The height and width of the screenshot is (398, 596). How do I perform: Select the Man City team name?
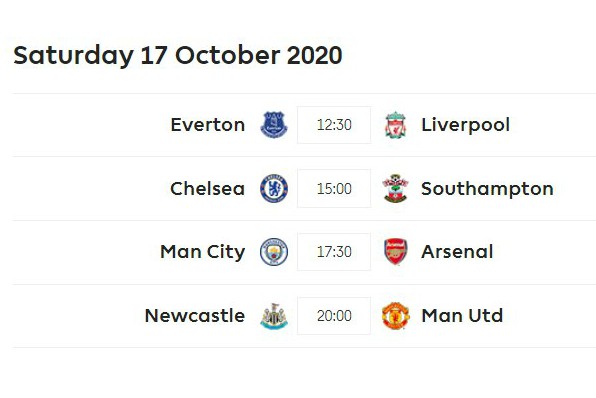pyautogui.click(x=203, y=252)
